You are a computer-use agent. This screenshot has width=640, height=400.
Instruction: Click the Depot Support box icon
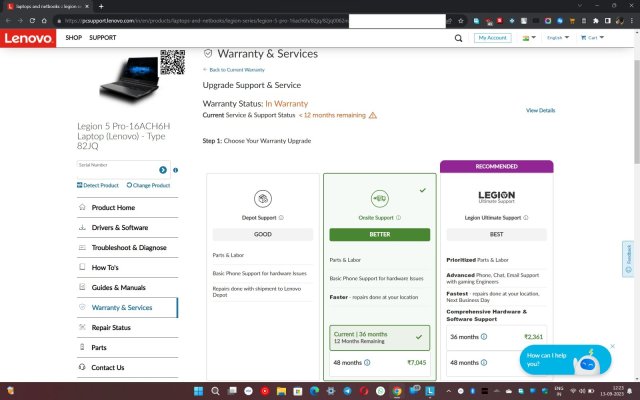coord(262,199)
